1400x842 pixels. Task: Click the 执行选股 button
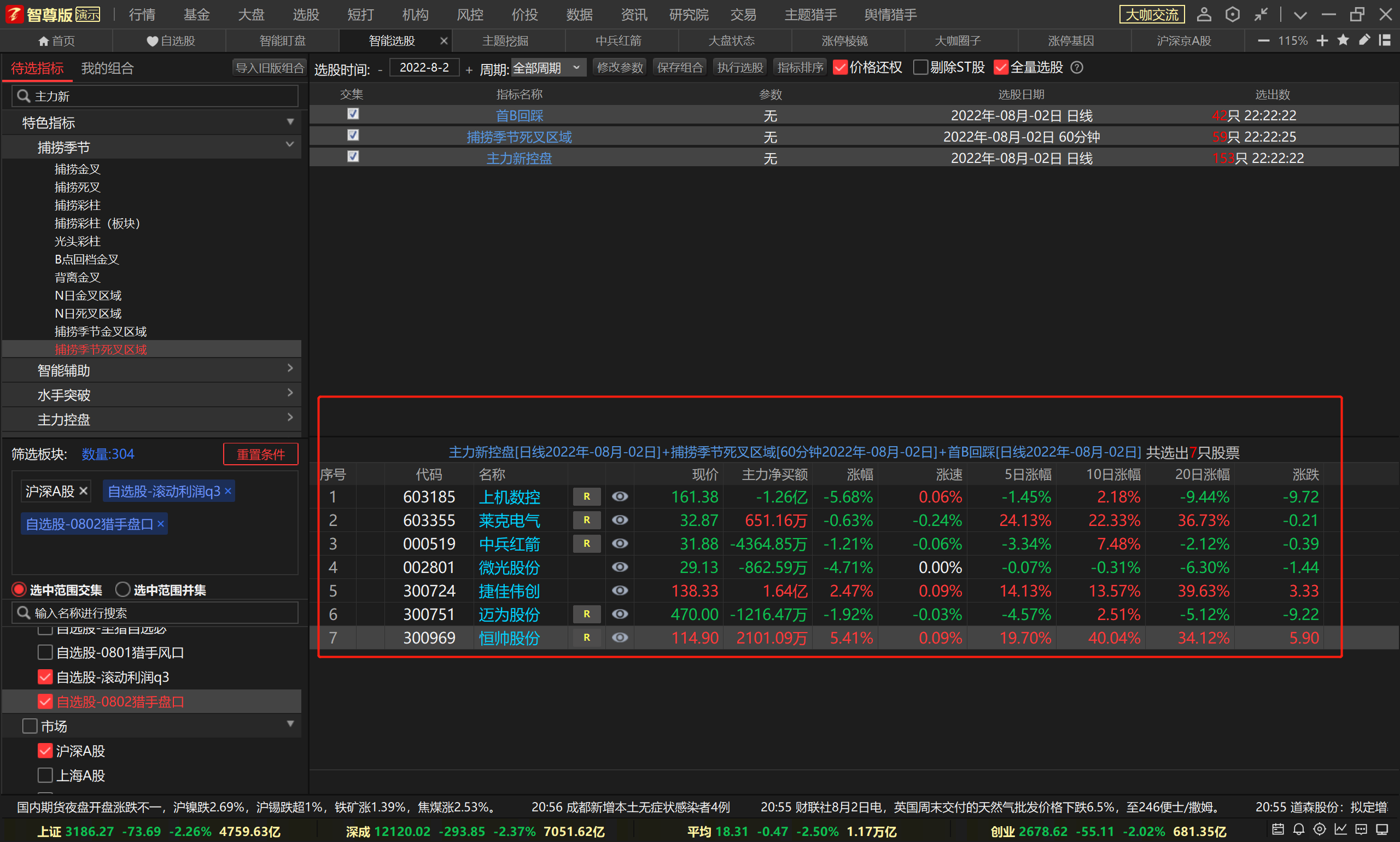click(740, 67)
